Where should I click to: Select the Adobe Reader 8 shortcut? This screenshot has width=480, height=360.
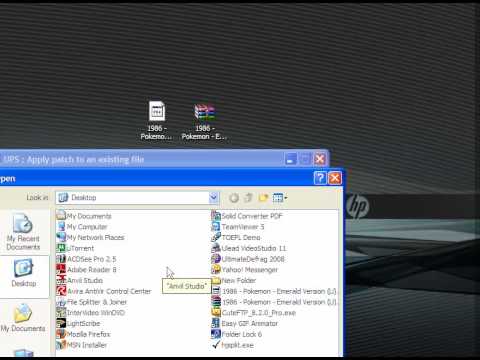86,270
